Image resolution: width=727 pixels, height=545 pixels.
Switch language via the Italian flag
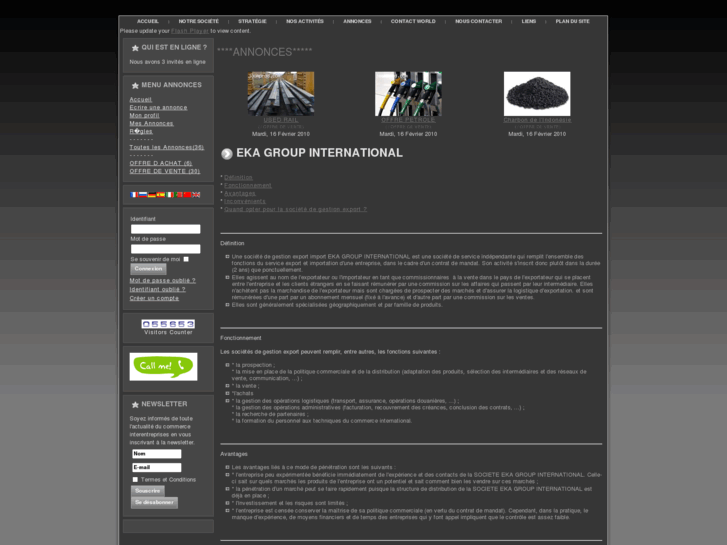pos(170,195)
